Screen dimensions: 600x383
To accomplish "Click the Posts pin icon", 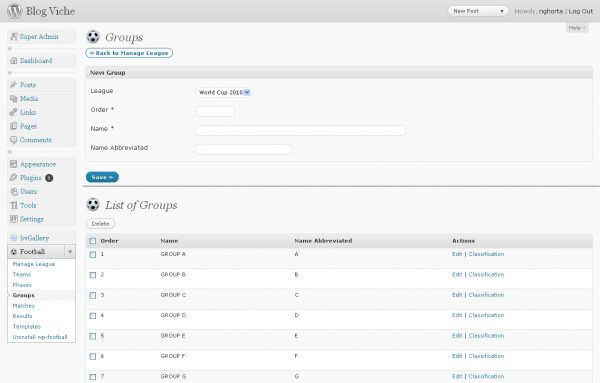I will tap(14, 85).
